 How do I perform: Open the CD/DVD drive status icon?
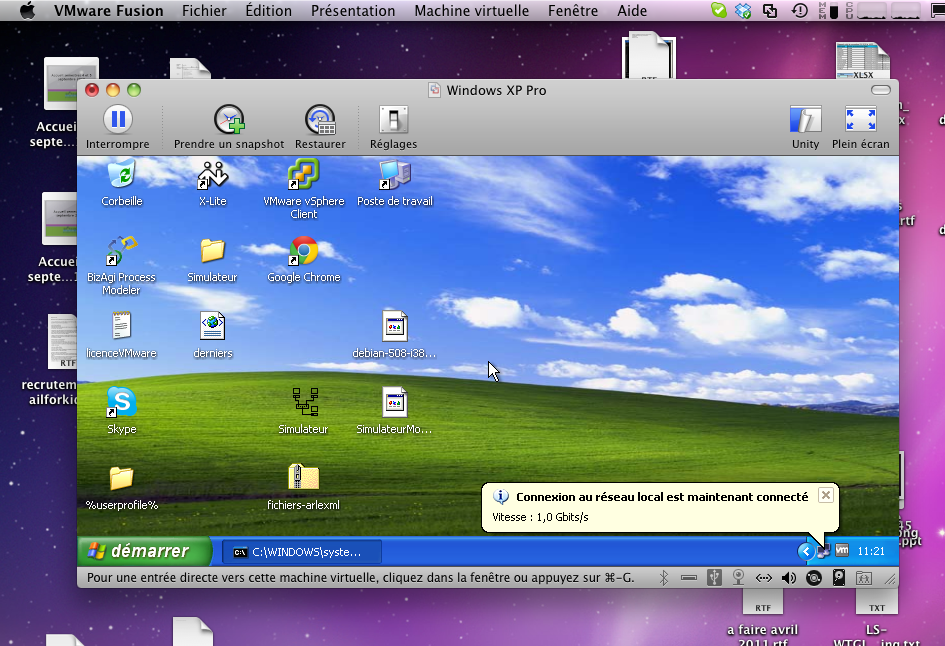[x=813, y=577]
